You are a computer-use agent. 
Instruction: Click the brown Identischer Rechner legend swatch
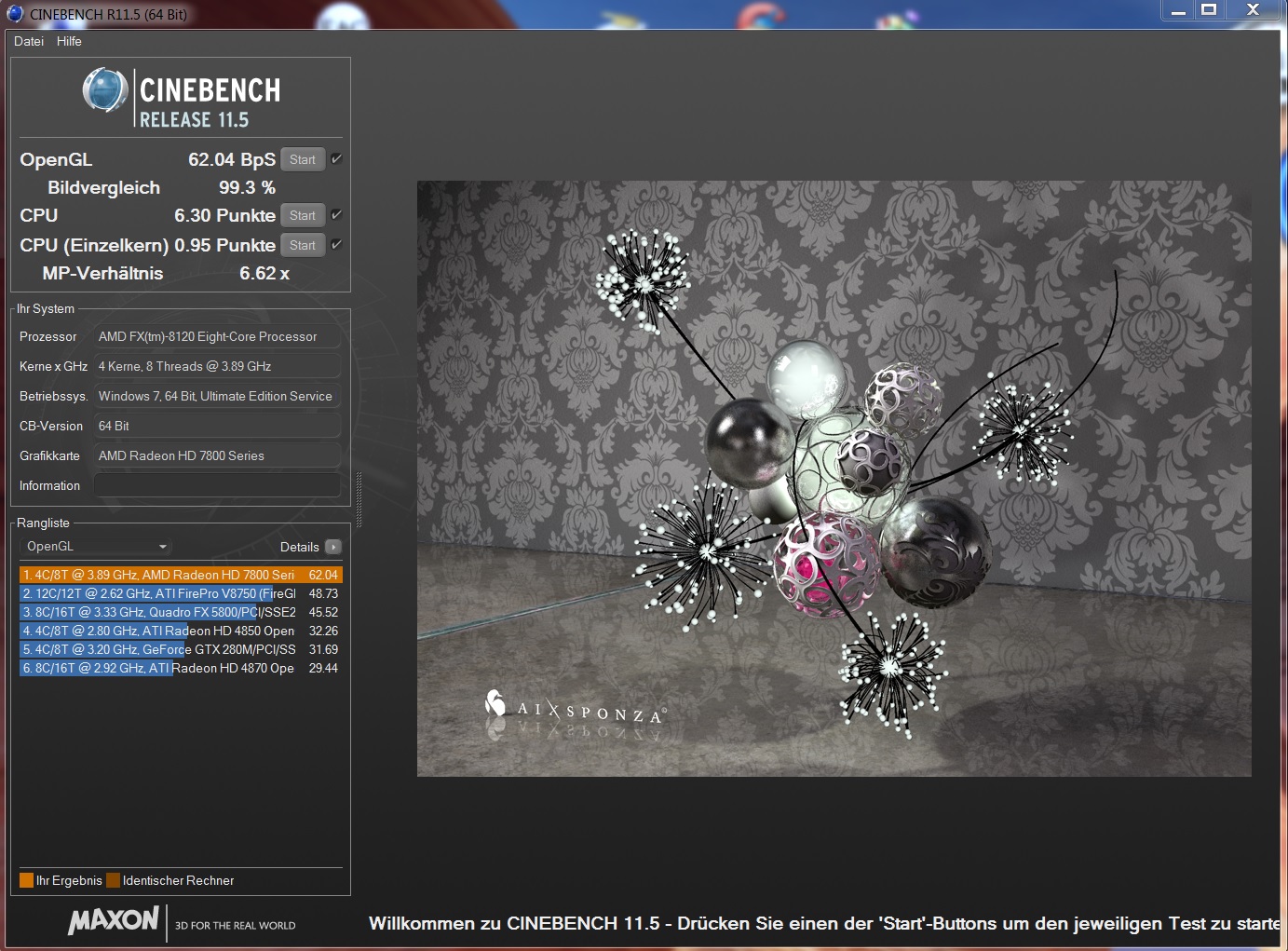(x=113, y=880)
